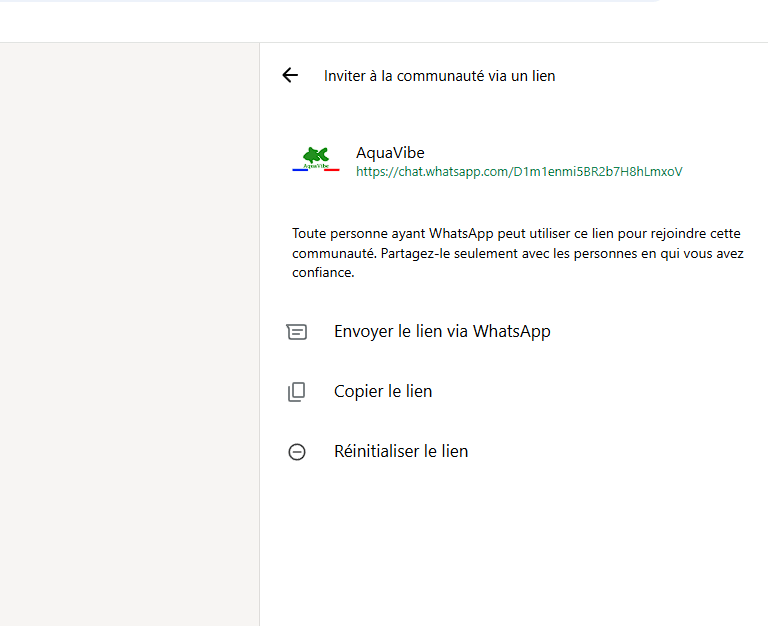Screen dimensions: 768x626
Task: Click the send-via-WhatsApp message icon
Action: tap(297, 332)
